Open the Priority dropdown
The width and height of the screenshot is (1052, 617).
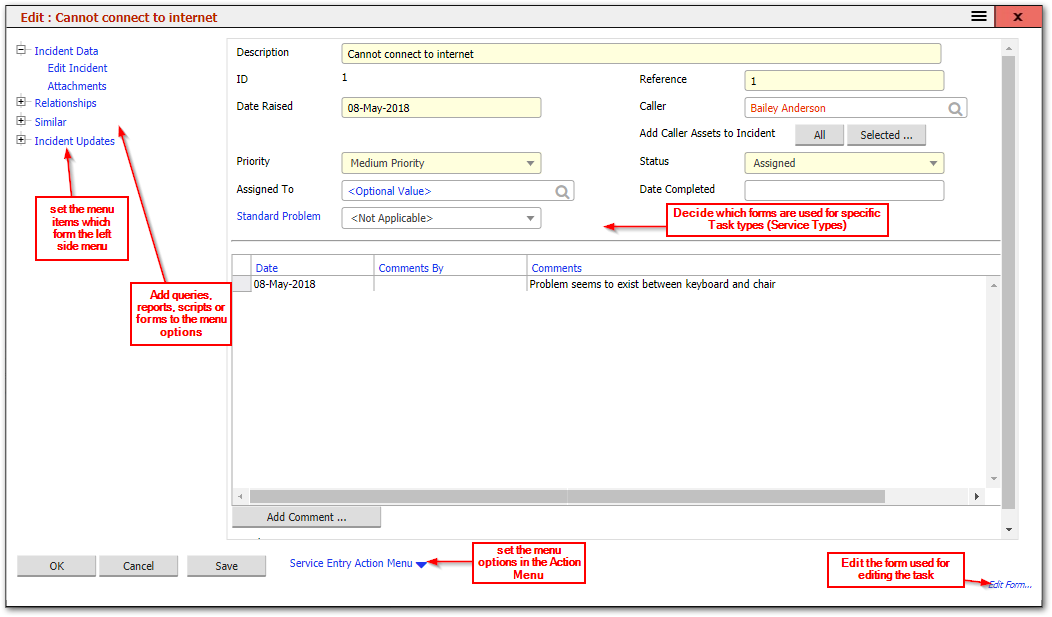(530, 162)
